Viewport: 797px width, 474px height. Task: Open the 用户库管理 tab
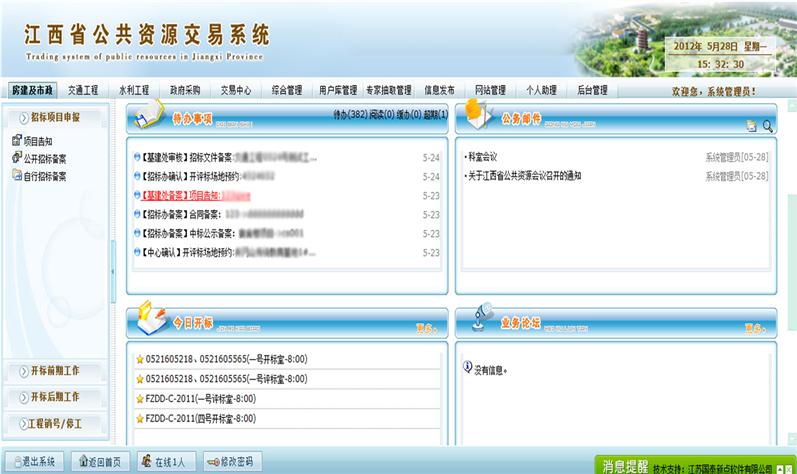coord(338,90)
